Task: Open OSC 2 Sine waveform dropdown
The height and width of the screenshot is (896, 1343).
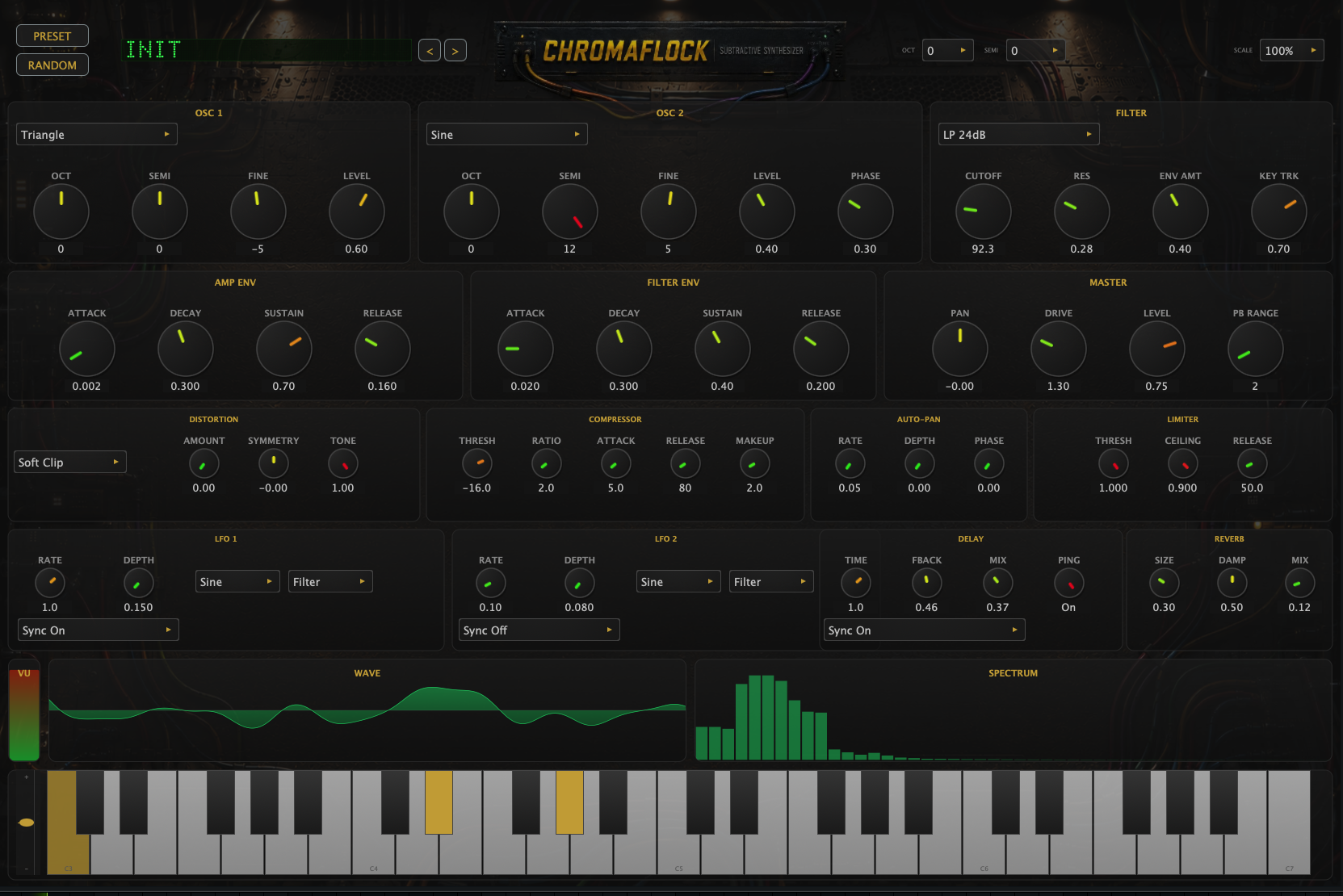Action: pyautogui.click(x=506, y=135)
